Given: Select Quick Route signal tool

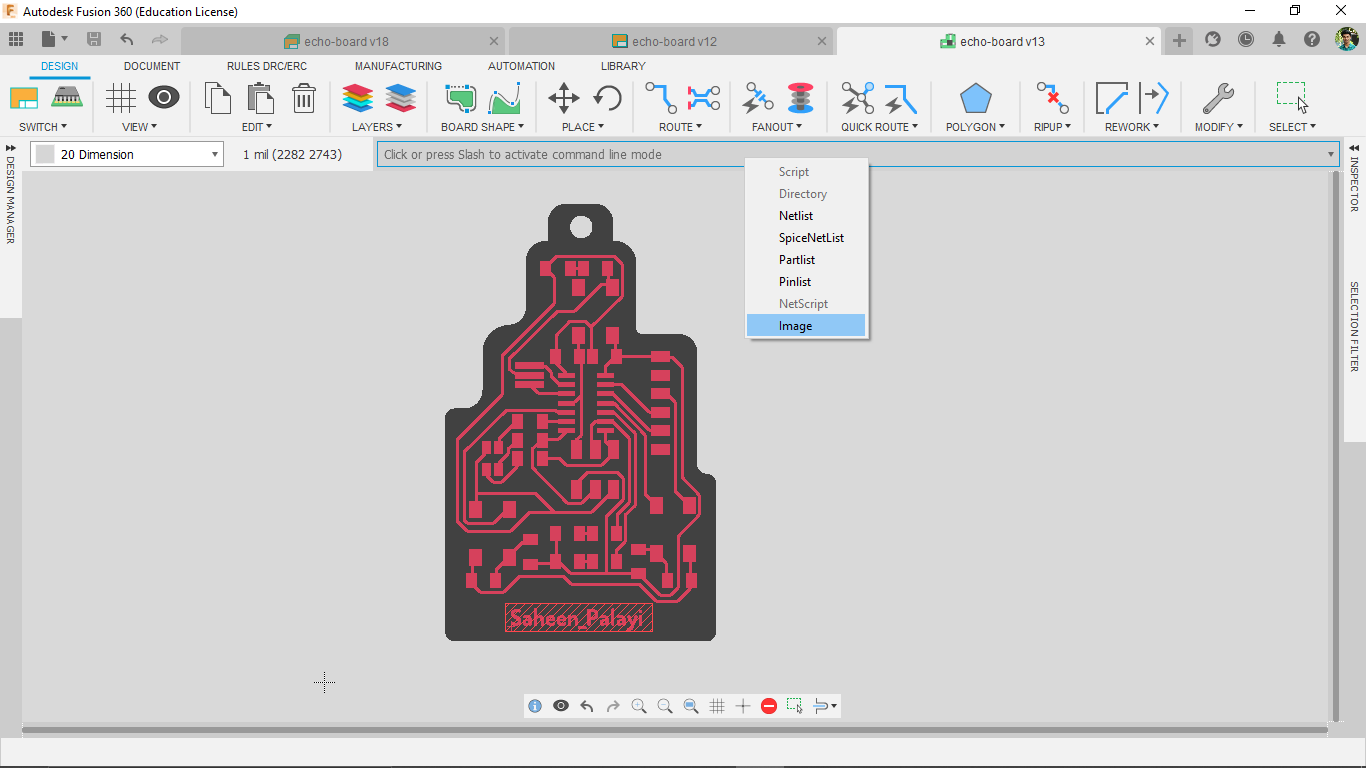Looking at the screenshot, I should coord(900,98).
